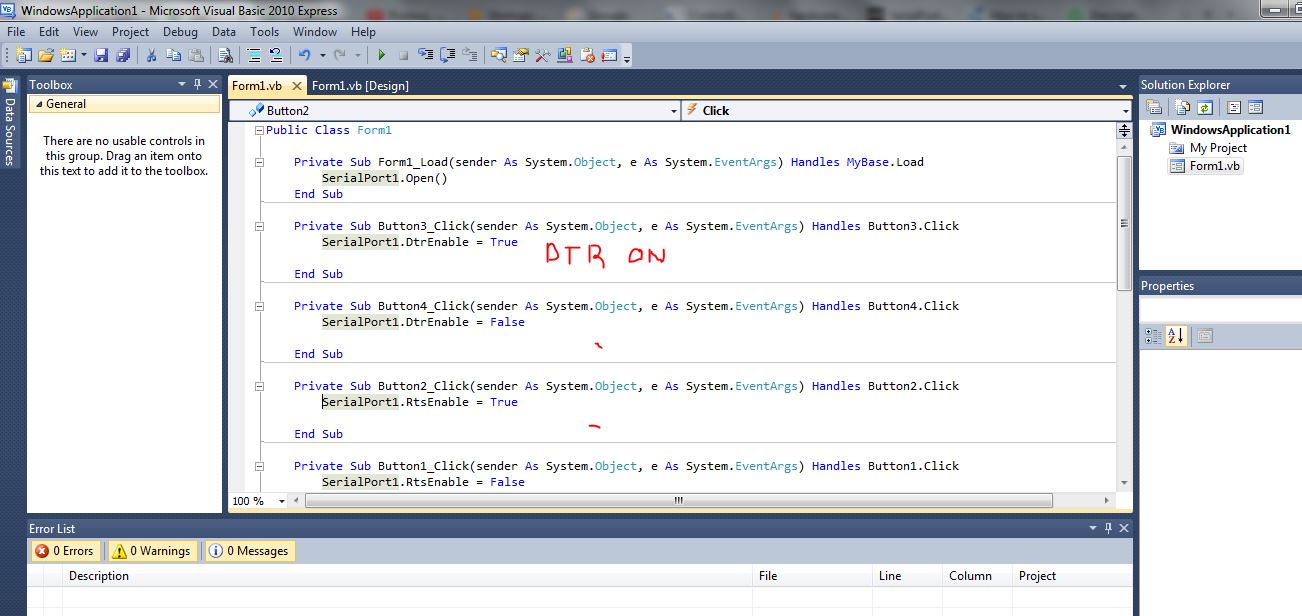
Task: Open the Data Sources side tab
Action: [10, 124]
